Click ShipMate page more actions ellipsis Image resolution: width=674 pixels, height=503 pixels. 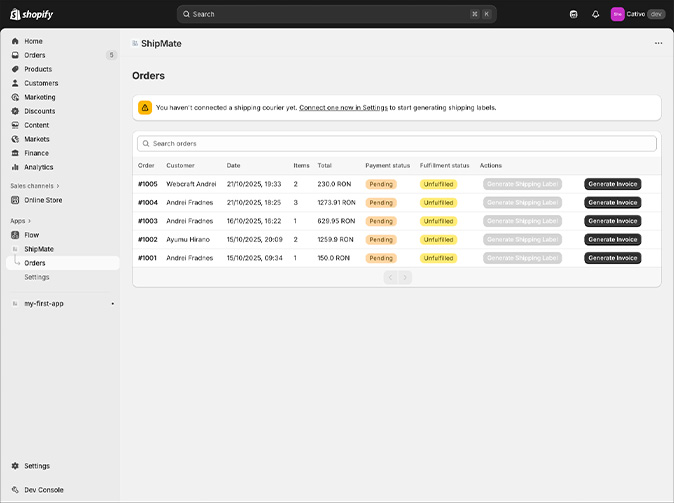point(658,43)
